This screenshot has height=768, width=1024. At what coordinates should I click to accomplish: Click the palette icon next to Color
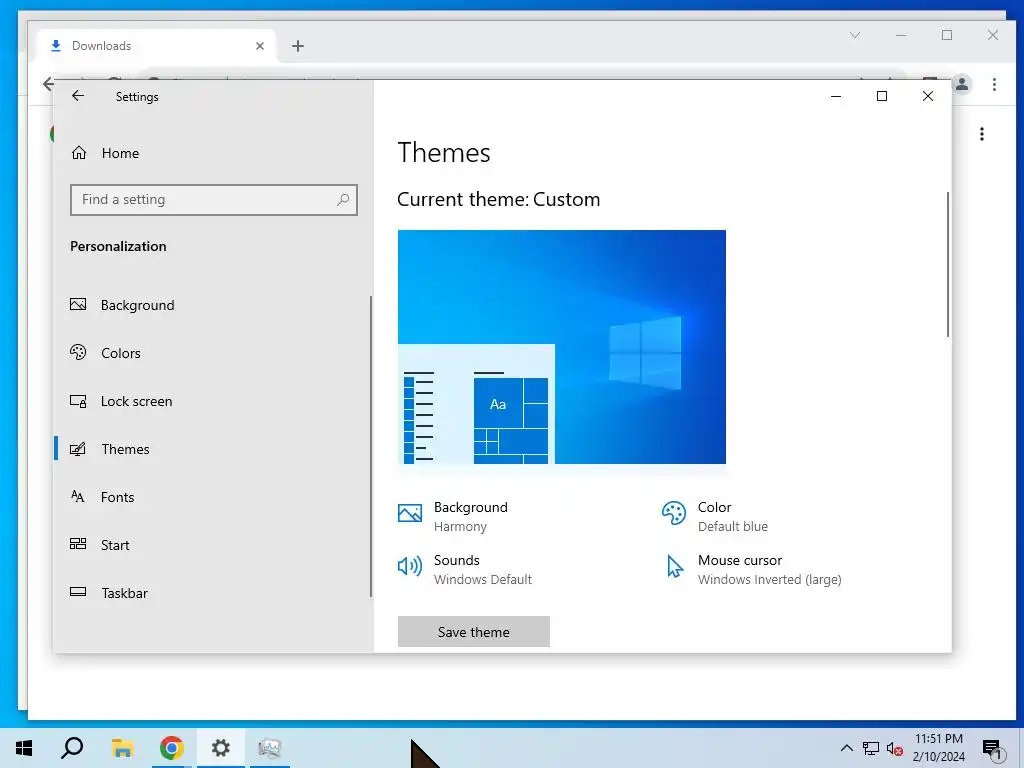[674, 513]
